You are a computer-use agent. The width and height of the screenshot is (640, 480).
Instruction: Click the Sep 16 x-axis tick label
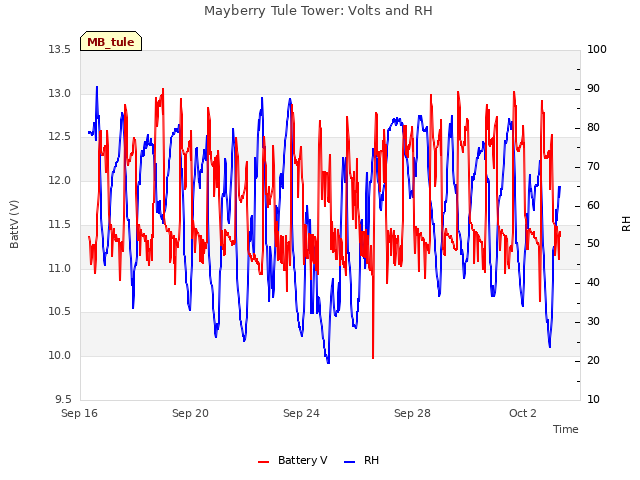coord(80,413)
